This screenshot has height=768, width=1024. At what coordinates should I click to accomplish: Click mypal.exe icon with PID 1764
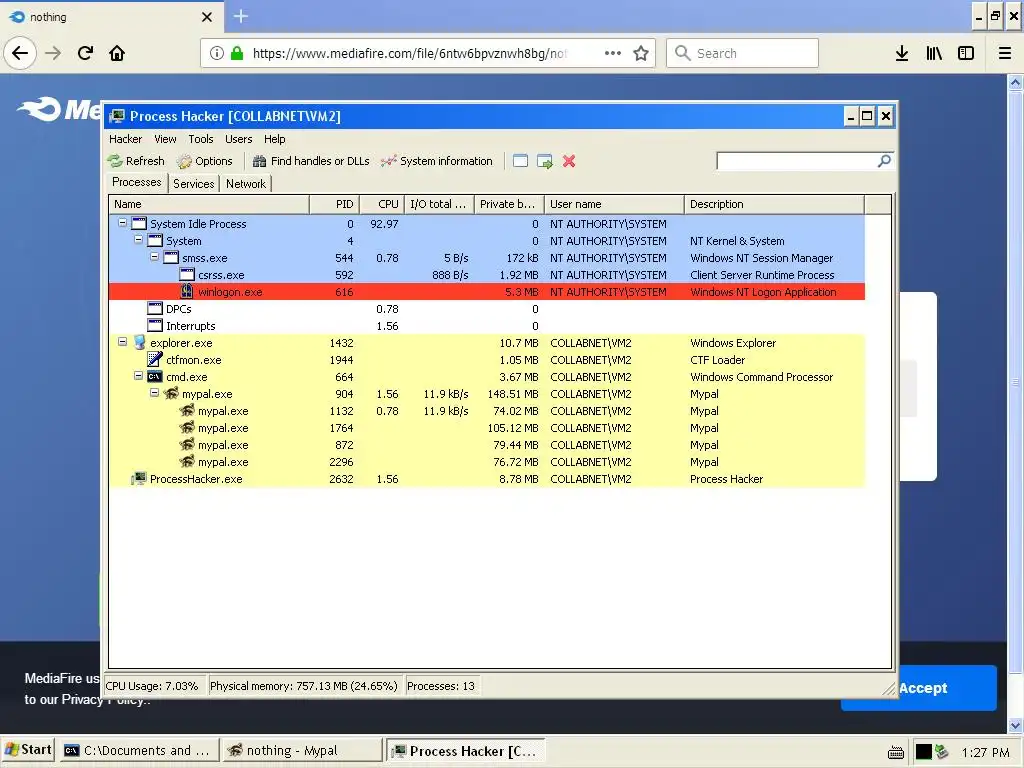(x=187, y=427)
